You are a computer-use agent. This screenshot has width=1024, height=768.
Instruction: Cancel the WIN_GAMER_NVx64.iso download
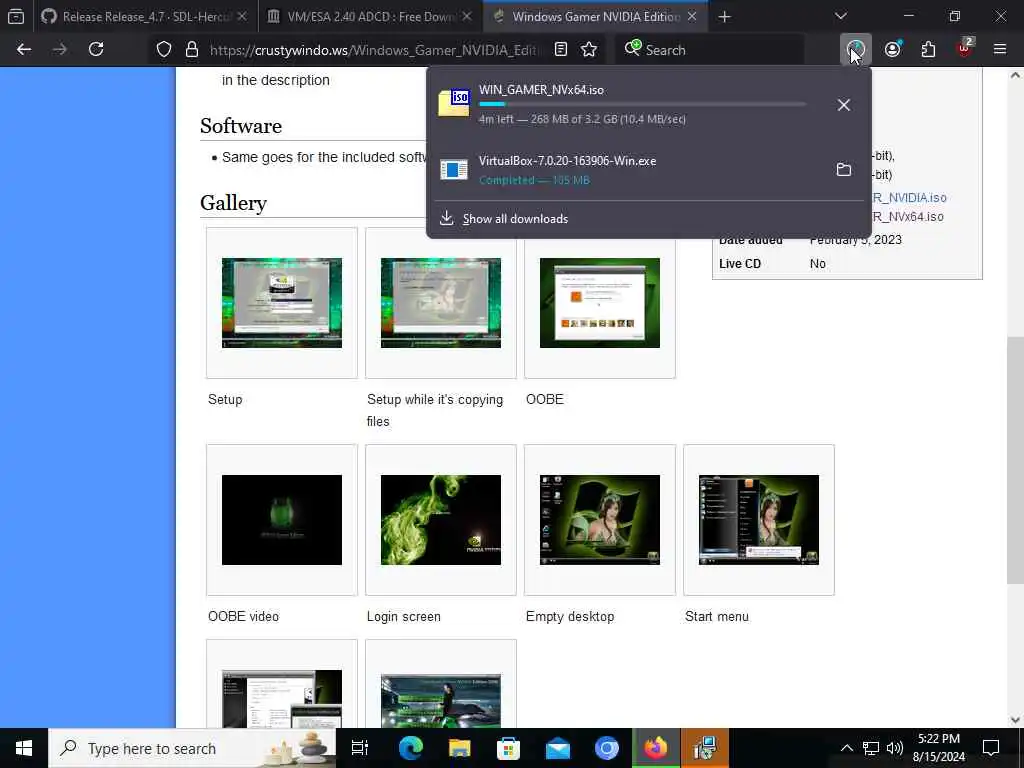click(844, 104)
